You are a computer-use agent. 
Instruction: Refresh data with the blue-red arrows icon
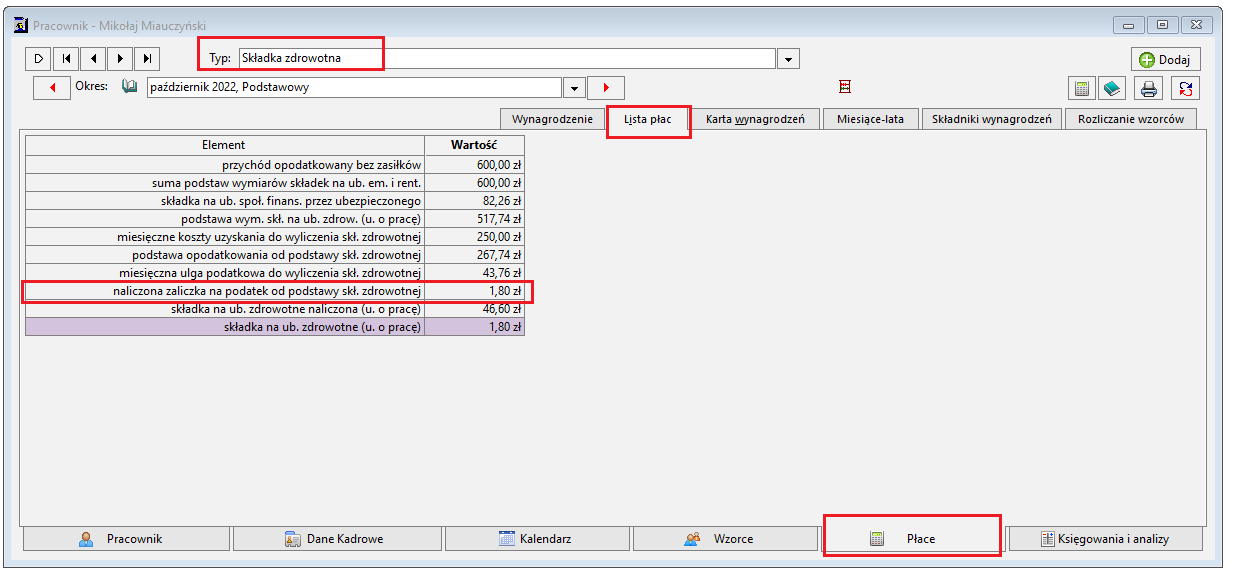pyautogui.click(x=1185, y=88)
